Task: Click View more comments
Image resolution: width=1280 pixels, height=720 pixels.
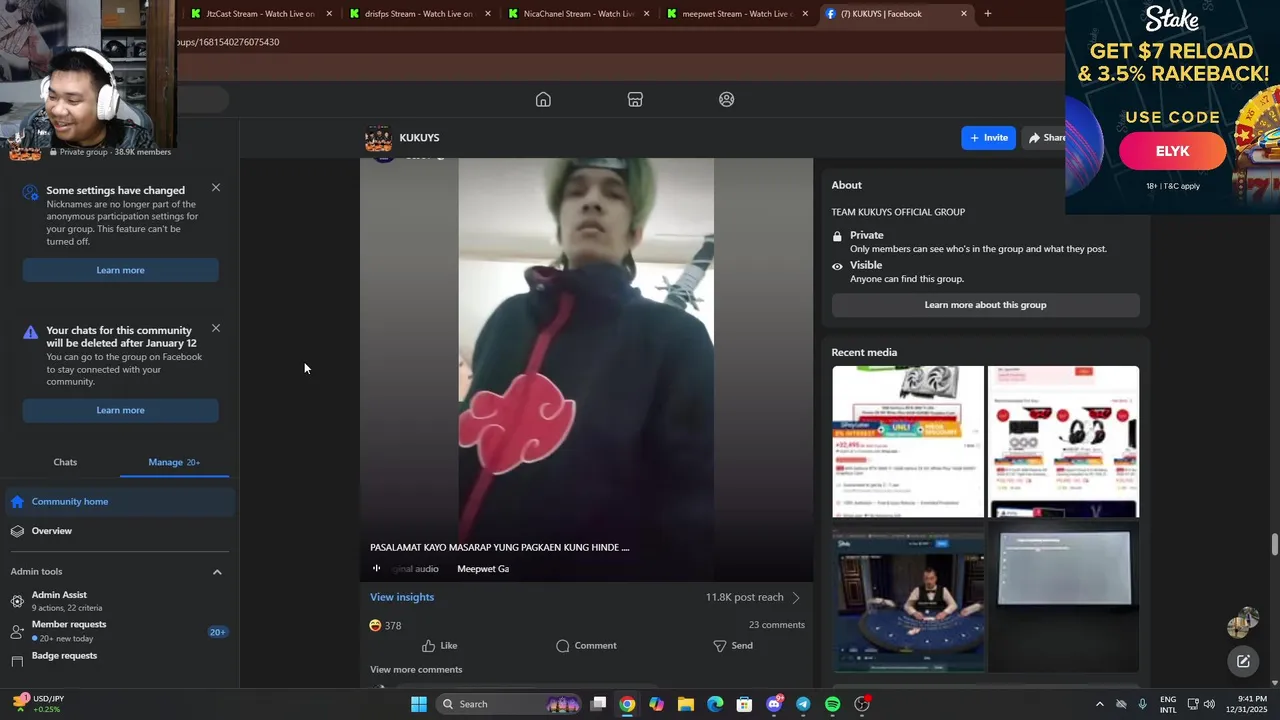Action: 416,670
